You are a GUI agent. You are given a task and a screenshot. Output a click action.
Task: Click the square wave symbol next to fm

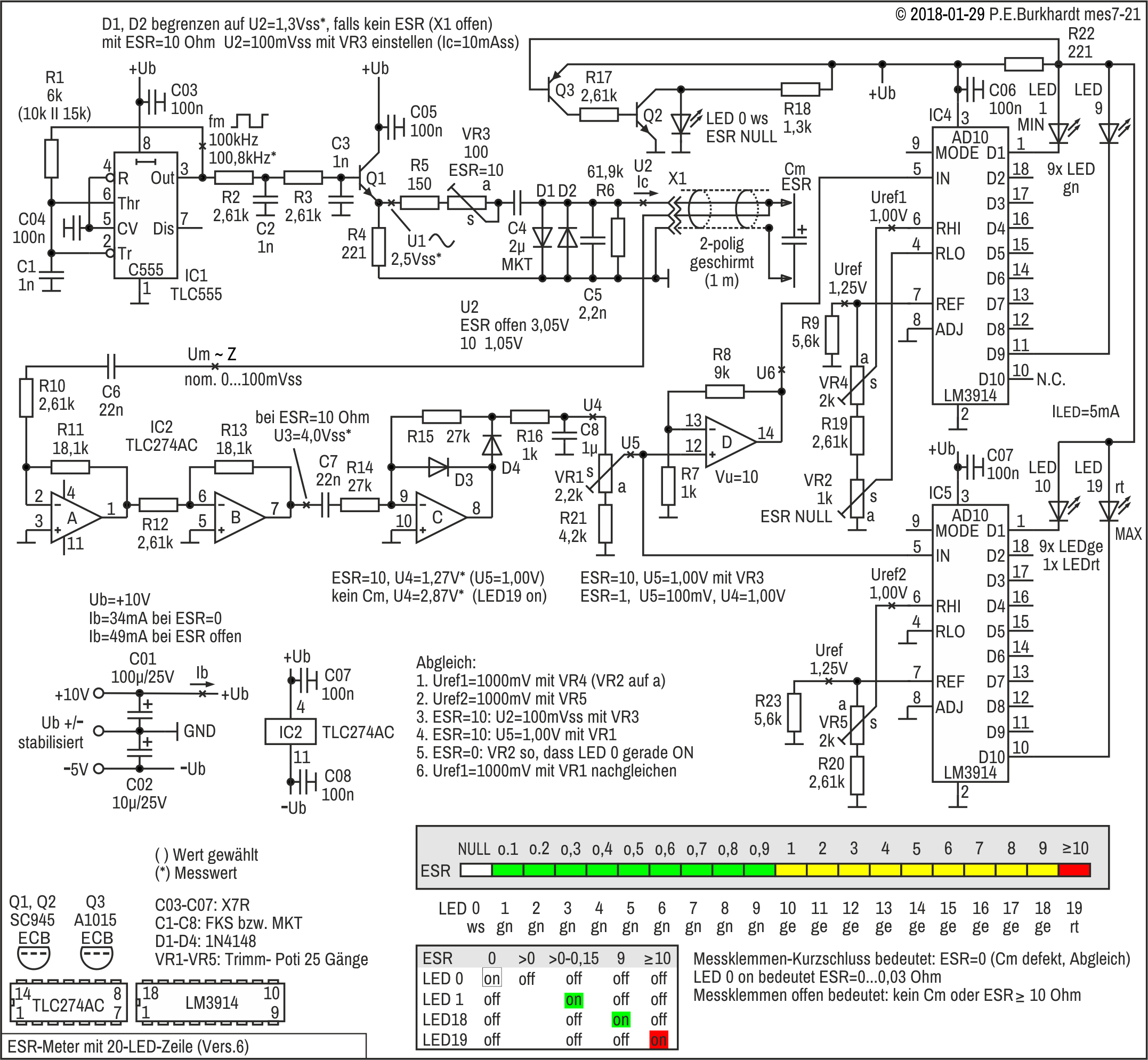[250, 120]
